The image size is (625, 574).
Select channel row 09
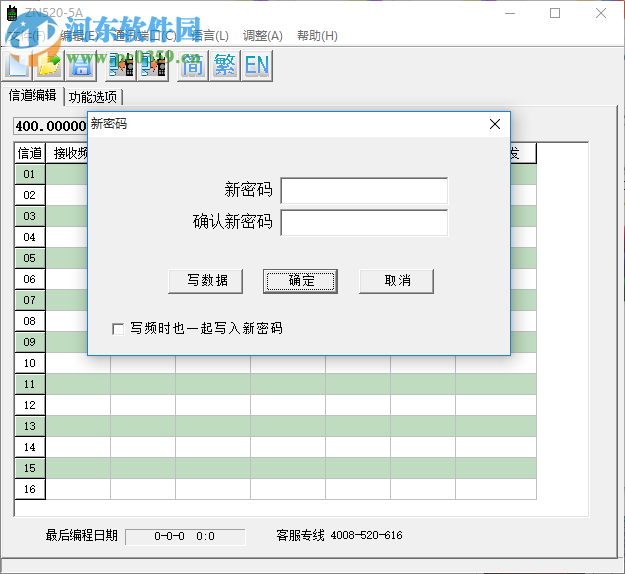pyautogui.click(x=29, y=342)
